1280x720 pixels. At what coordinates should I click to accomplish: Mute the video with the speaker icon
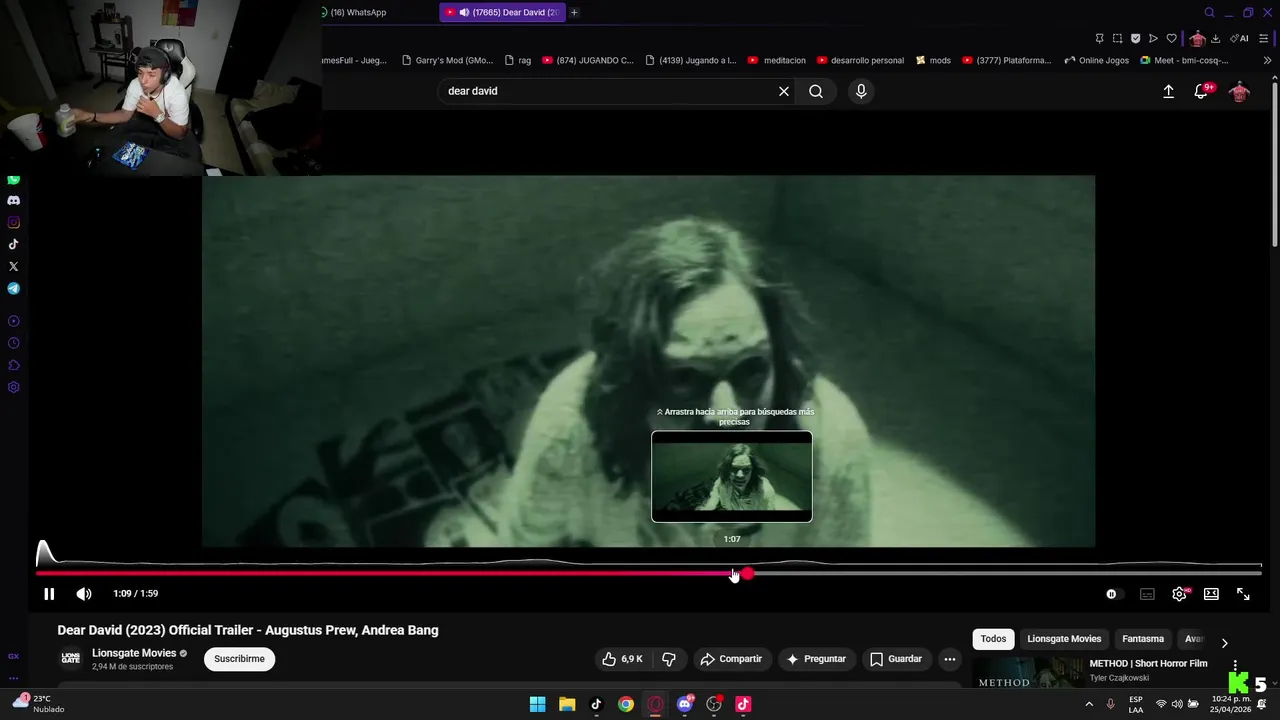point(84,594)
